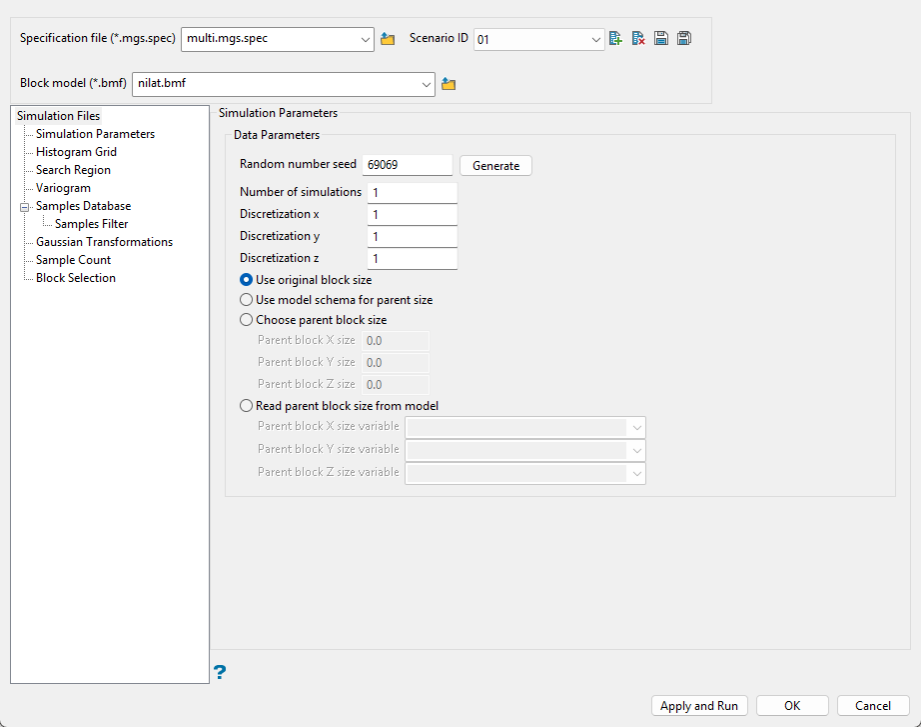Open help with the blue question mark
This screenshot has width=921, height=727.
tap(219, 672)
